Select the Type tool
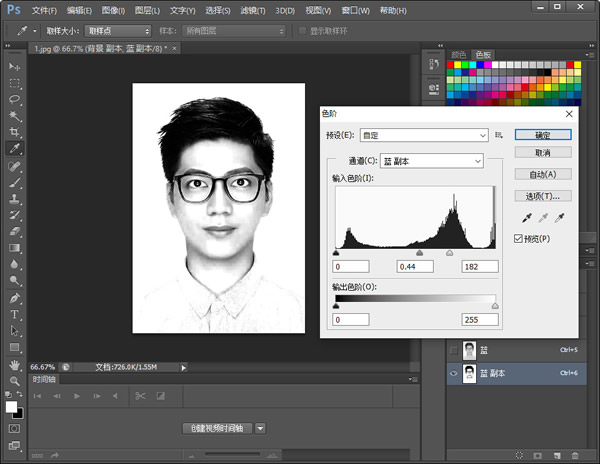The height and width of the screenshot is (464, 600). [15, 314]
